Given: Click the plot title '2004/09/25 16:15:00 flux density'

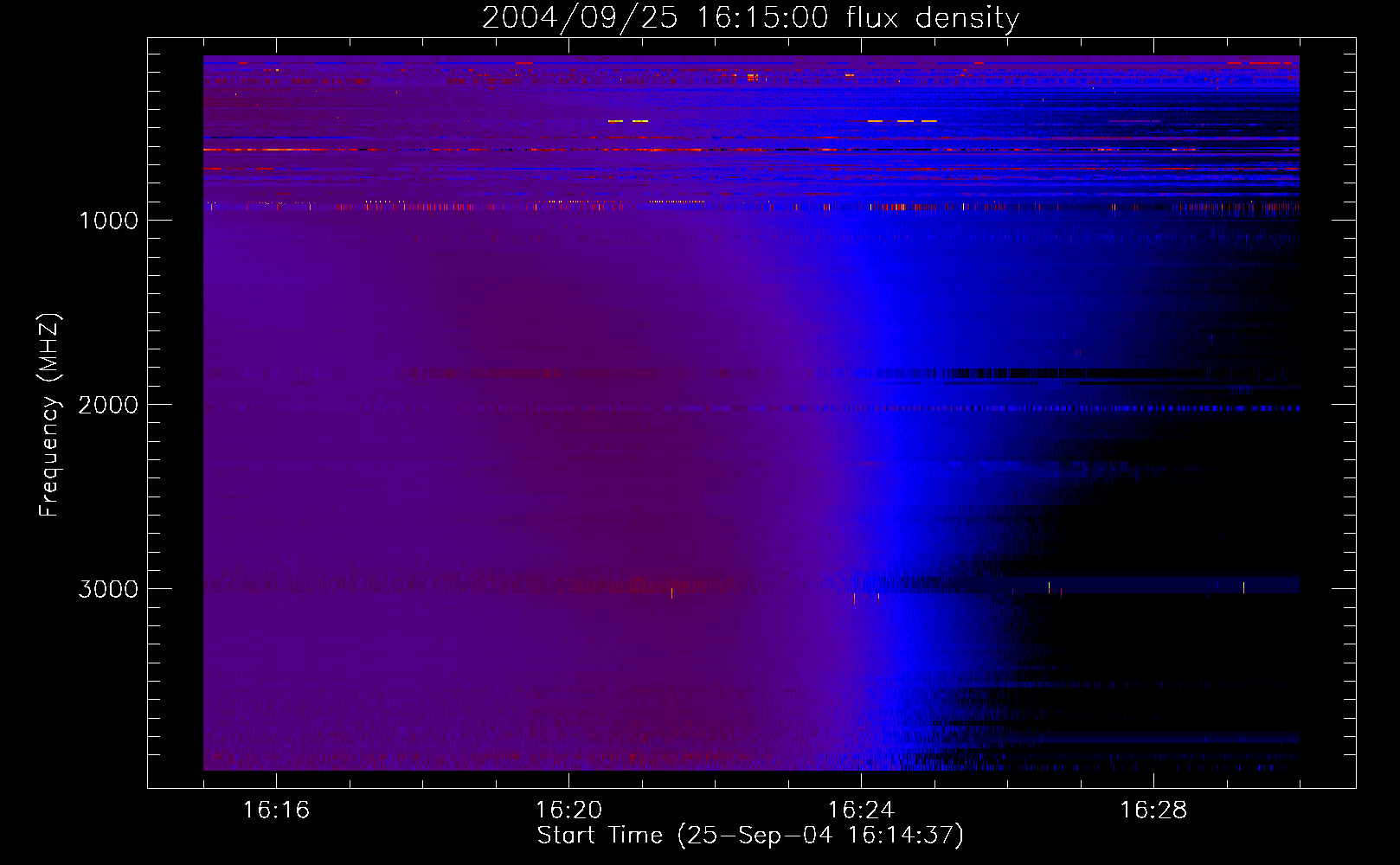Looking at the screenshot, I should tap(750, 18).
